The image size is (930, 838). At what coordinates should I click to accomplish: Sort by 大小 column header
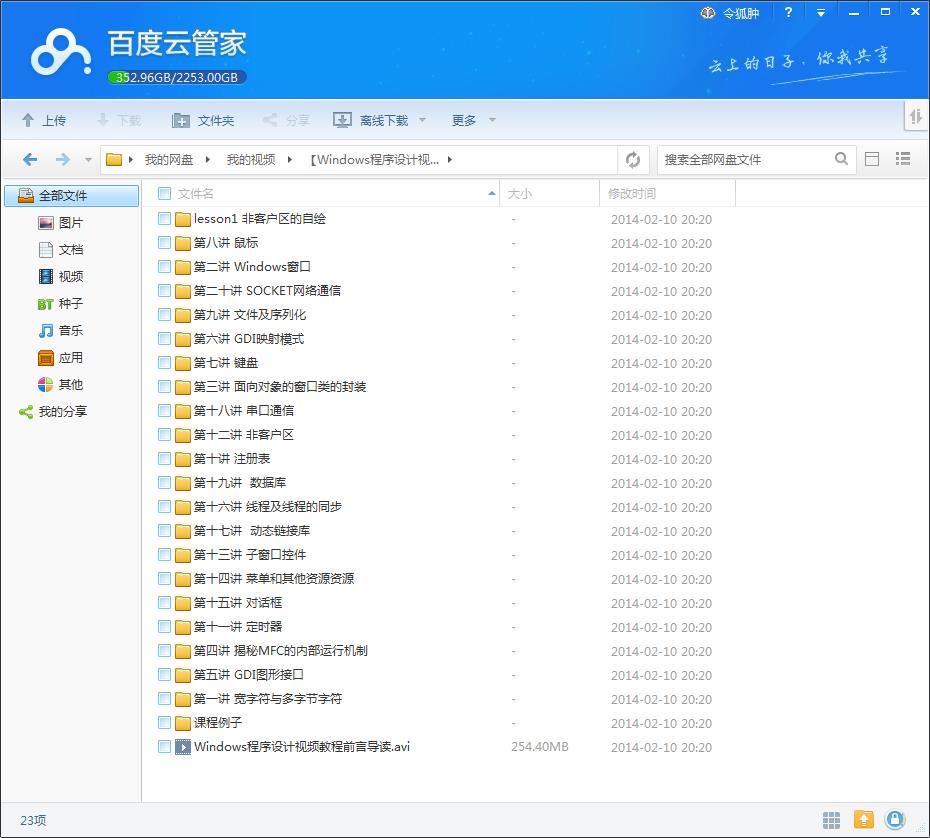pyautogui.click(x=549, y=193)
